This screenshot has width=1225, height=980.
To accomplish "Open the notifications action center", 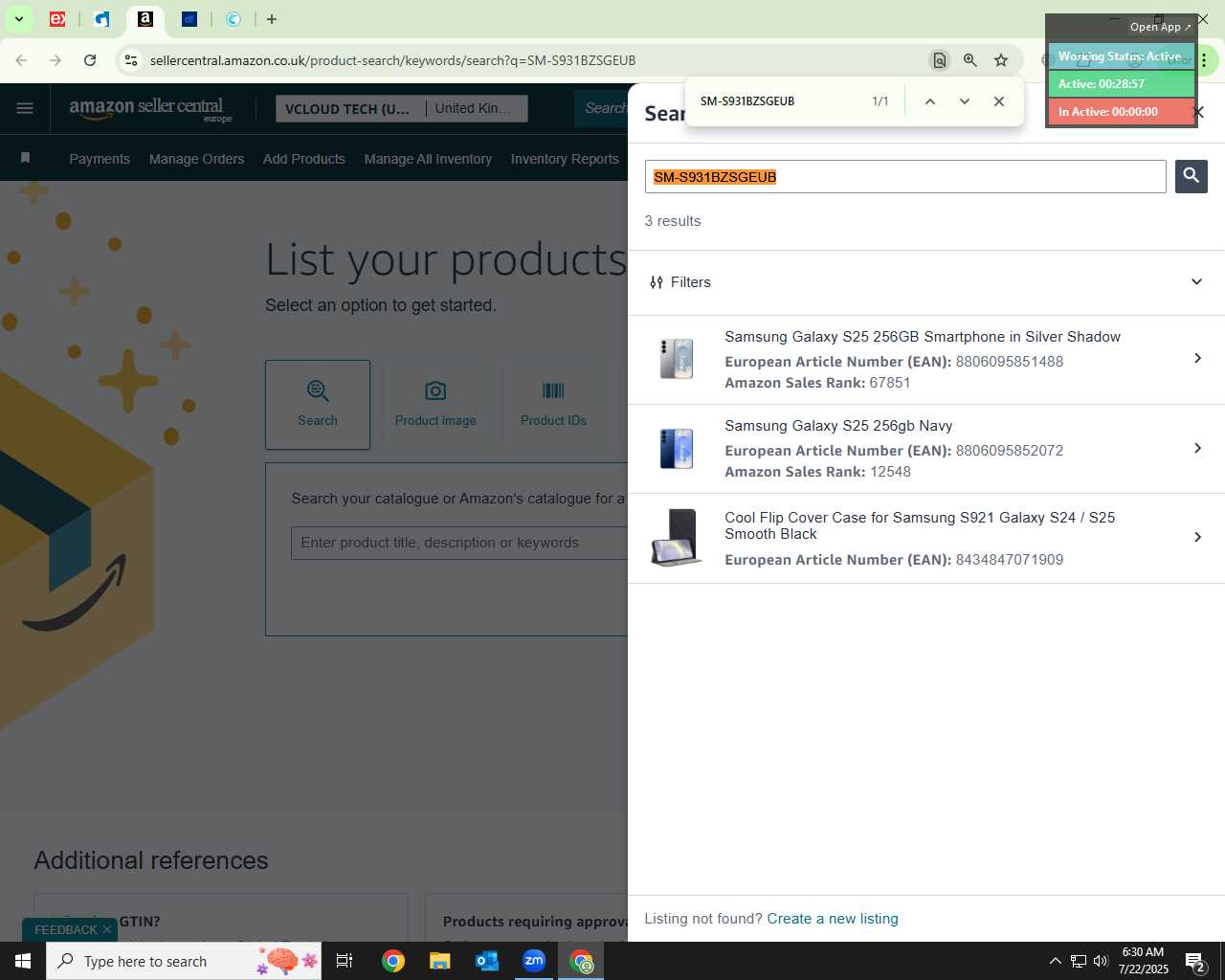I will (1194, 962).
